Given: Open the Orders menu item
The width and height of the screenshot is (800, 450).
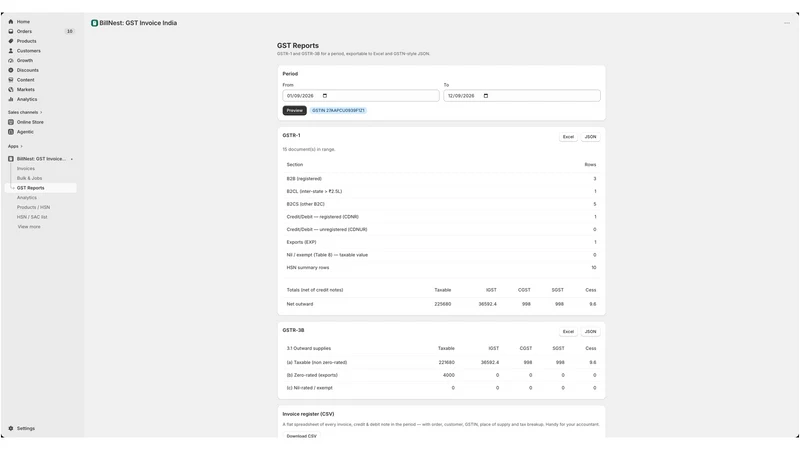Looking at the screenshot, I should tap(24, 31).
